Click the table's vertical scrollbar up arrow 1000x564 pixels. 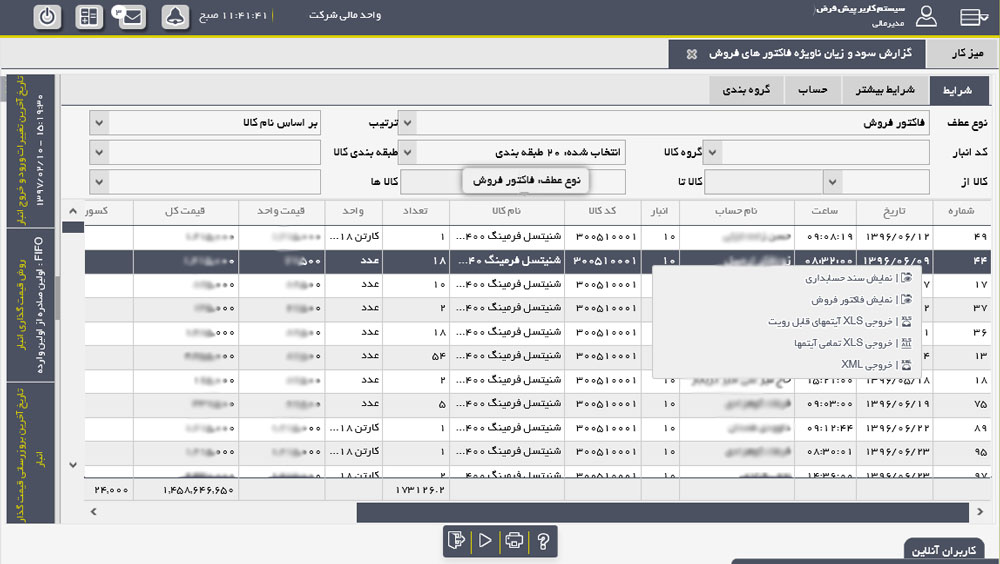click(x=73, y=211)
